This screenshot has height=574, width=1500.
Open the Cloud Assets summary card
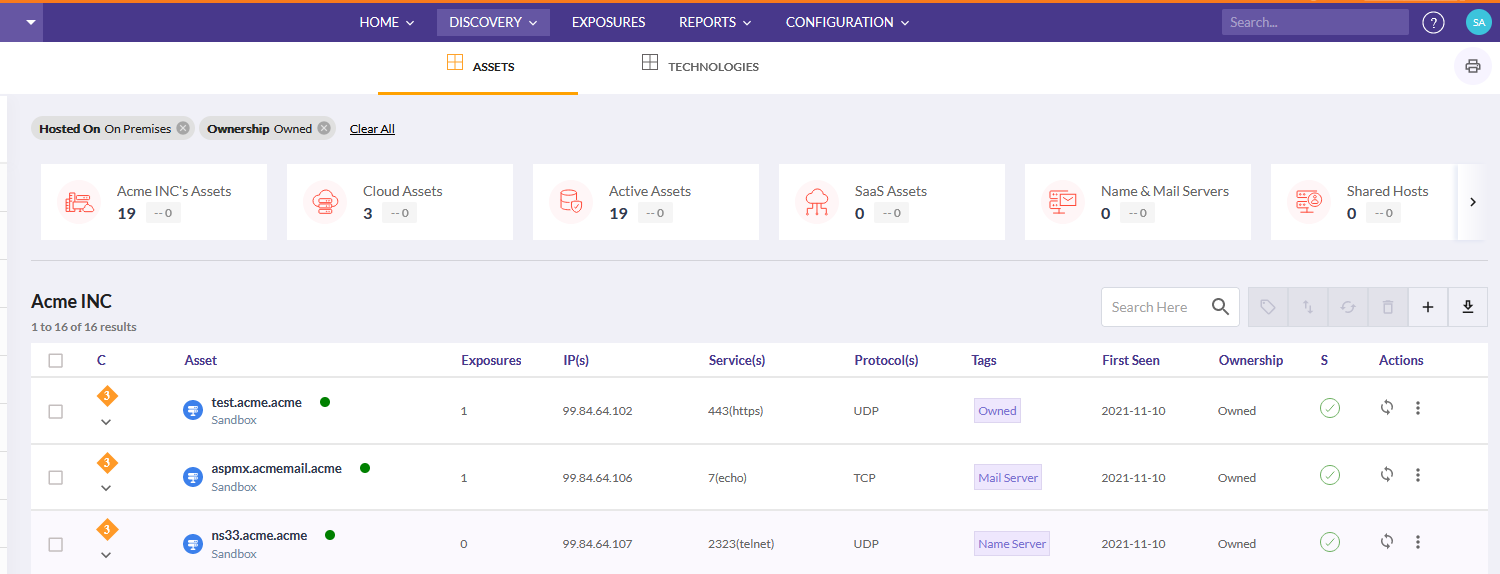tap(399, 202)
